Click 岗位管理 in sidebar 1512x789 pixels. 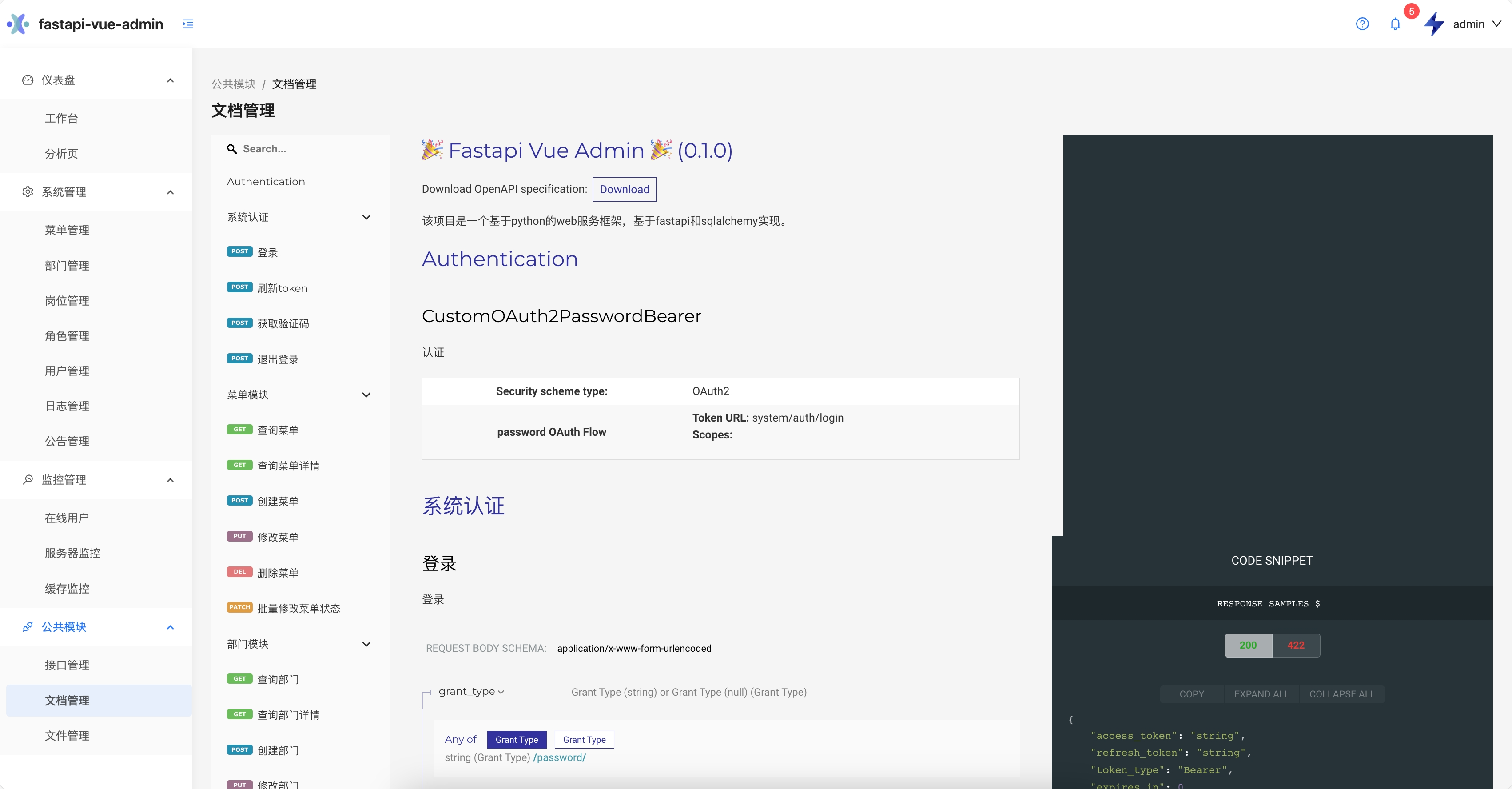coord(67,301)
